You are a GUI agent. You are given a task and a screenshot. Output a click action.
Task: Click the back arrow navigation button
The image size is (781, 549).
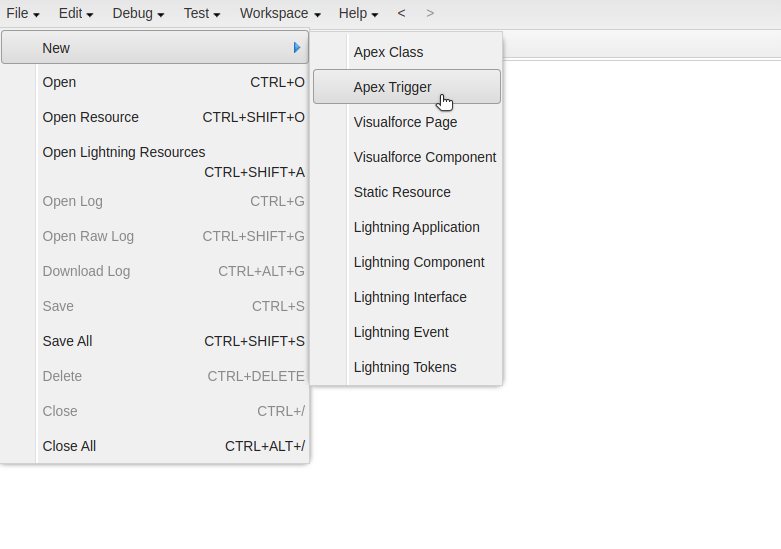[402, 14]
